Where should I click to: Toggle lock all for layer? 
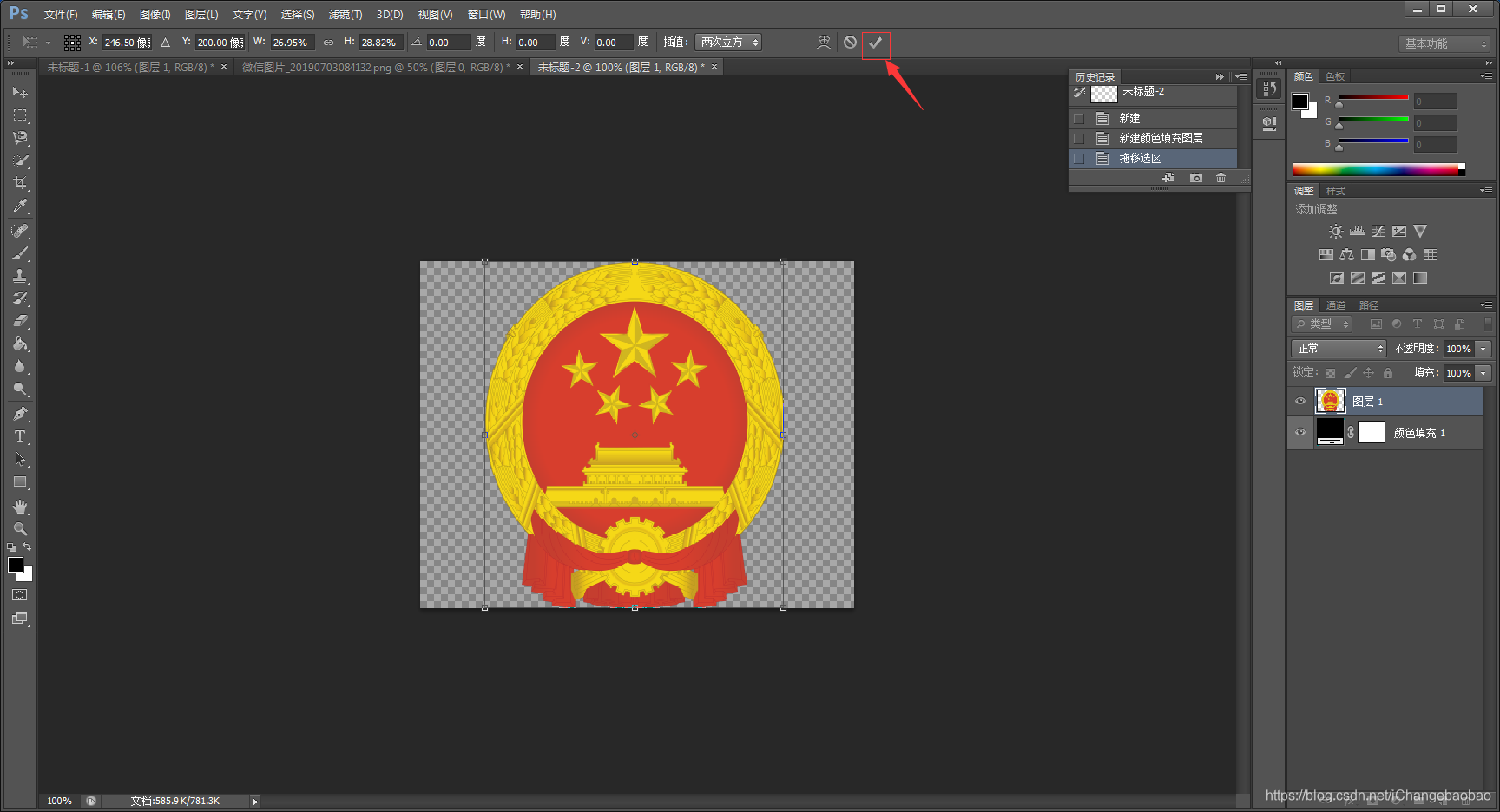point(1388,373)
